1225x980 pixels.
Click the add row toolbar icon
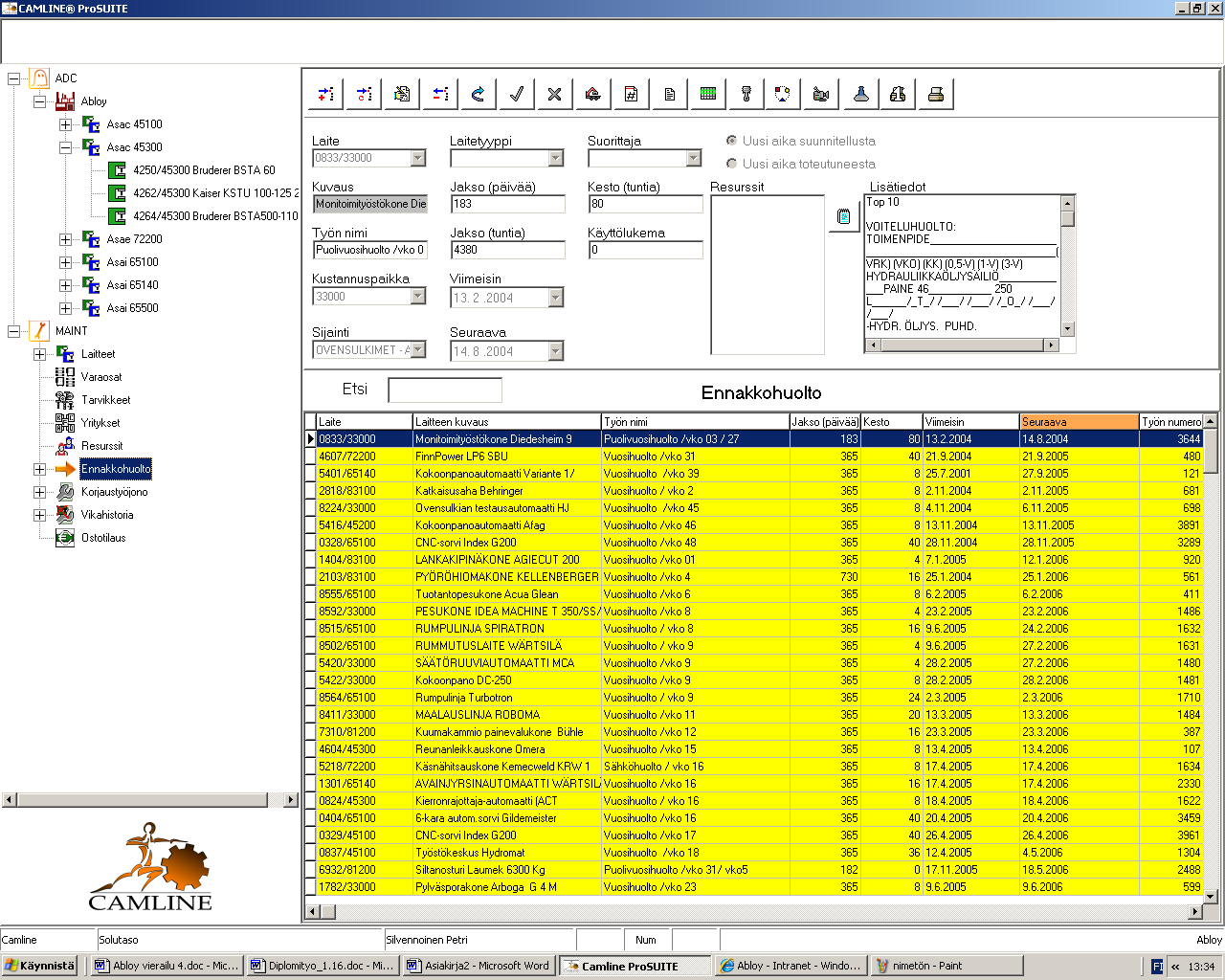tap(325, 94)
